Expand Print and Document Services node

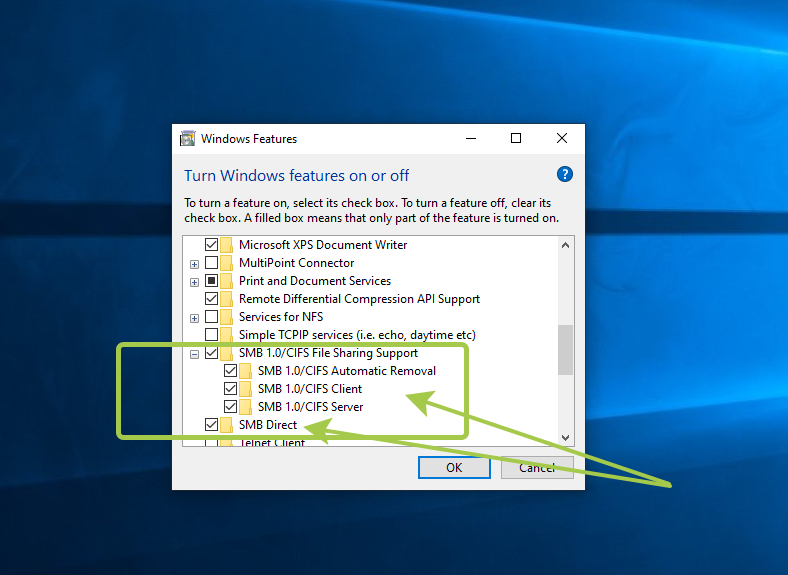coord(194,282)
